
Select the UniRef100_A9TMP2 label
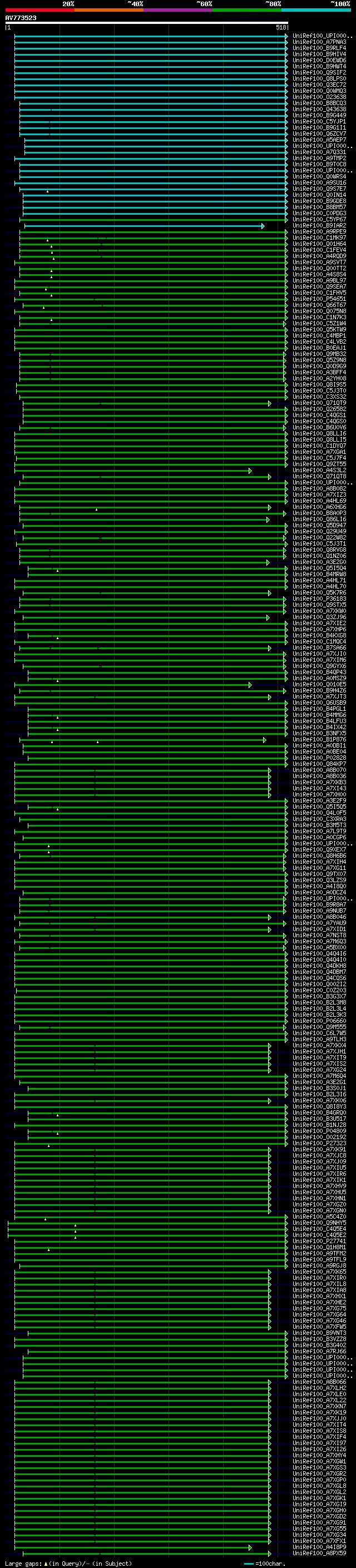click(319, 159)
